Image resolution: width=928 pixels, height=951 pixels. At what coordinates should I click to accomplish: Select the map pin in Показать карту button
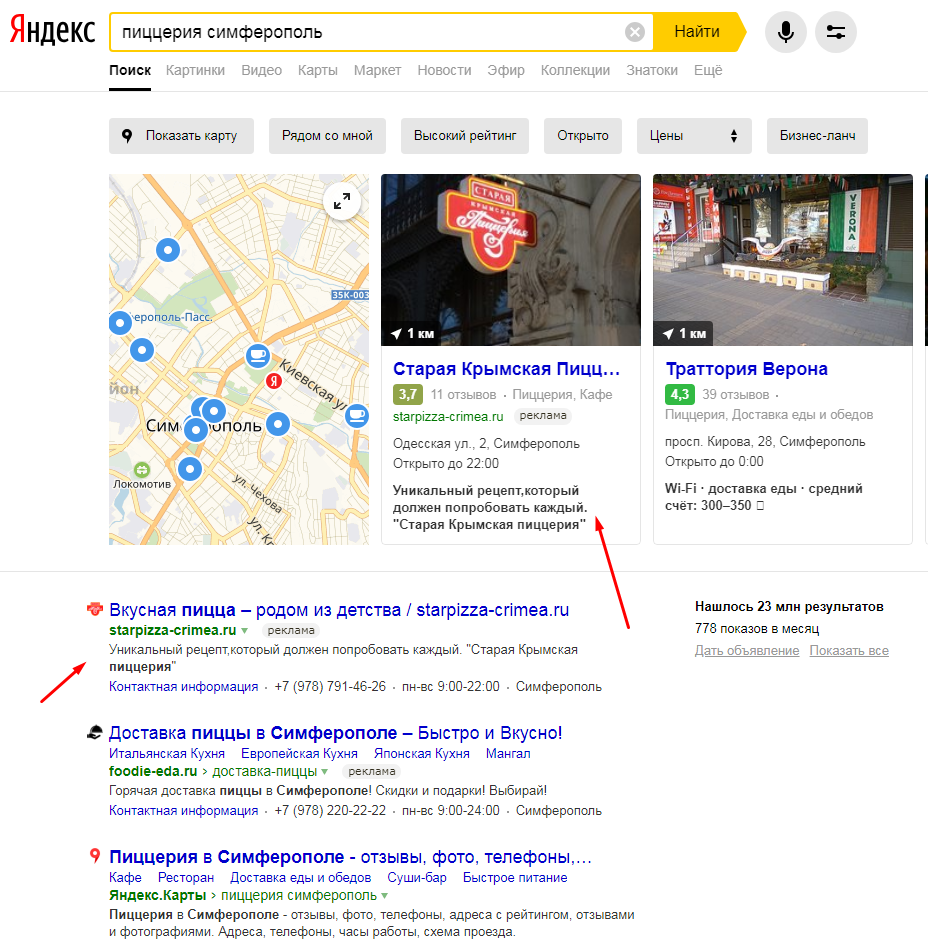pos(127,136)
